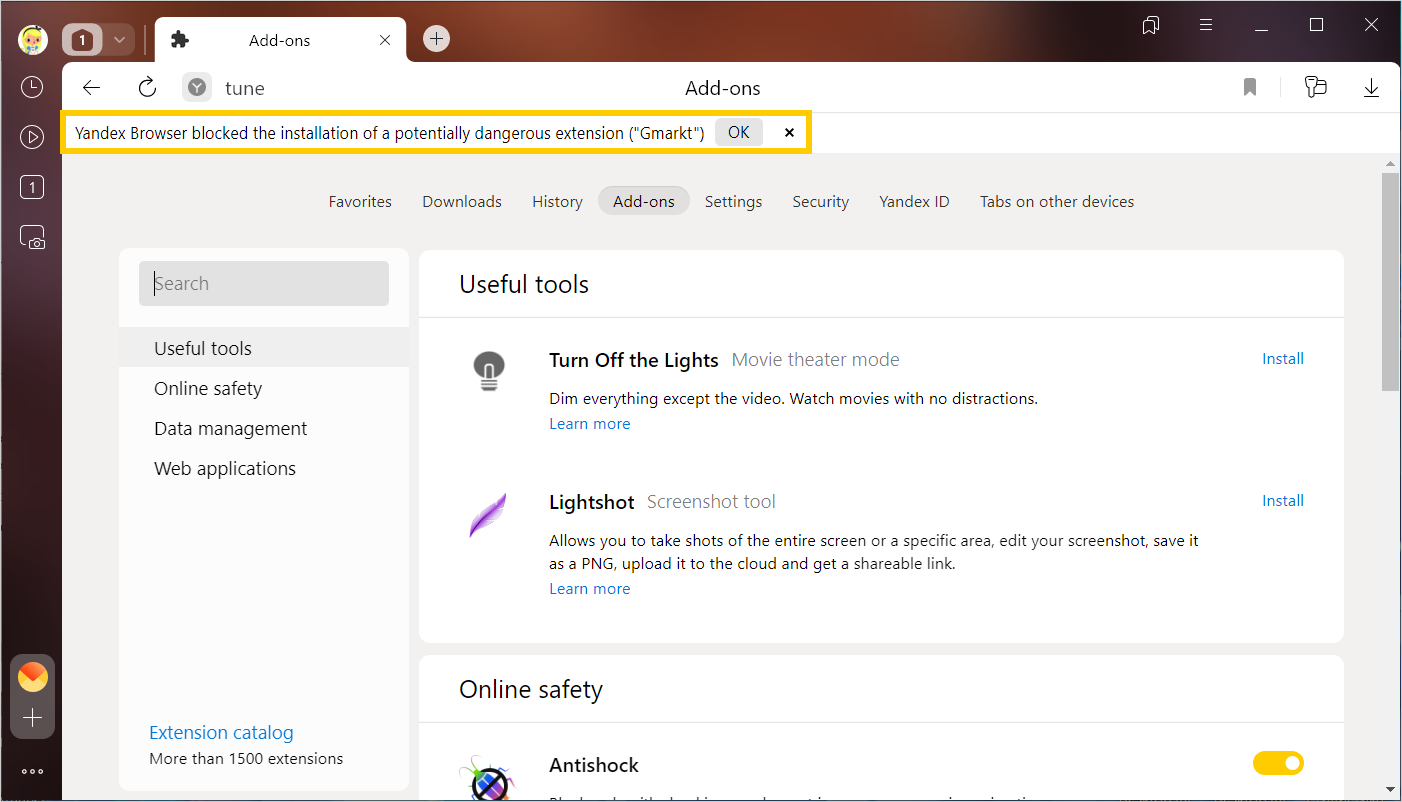
Task: Open the browser hamburger menu
Action: (x=1206, y=25)
